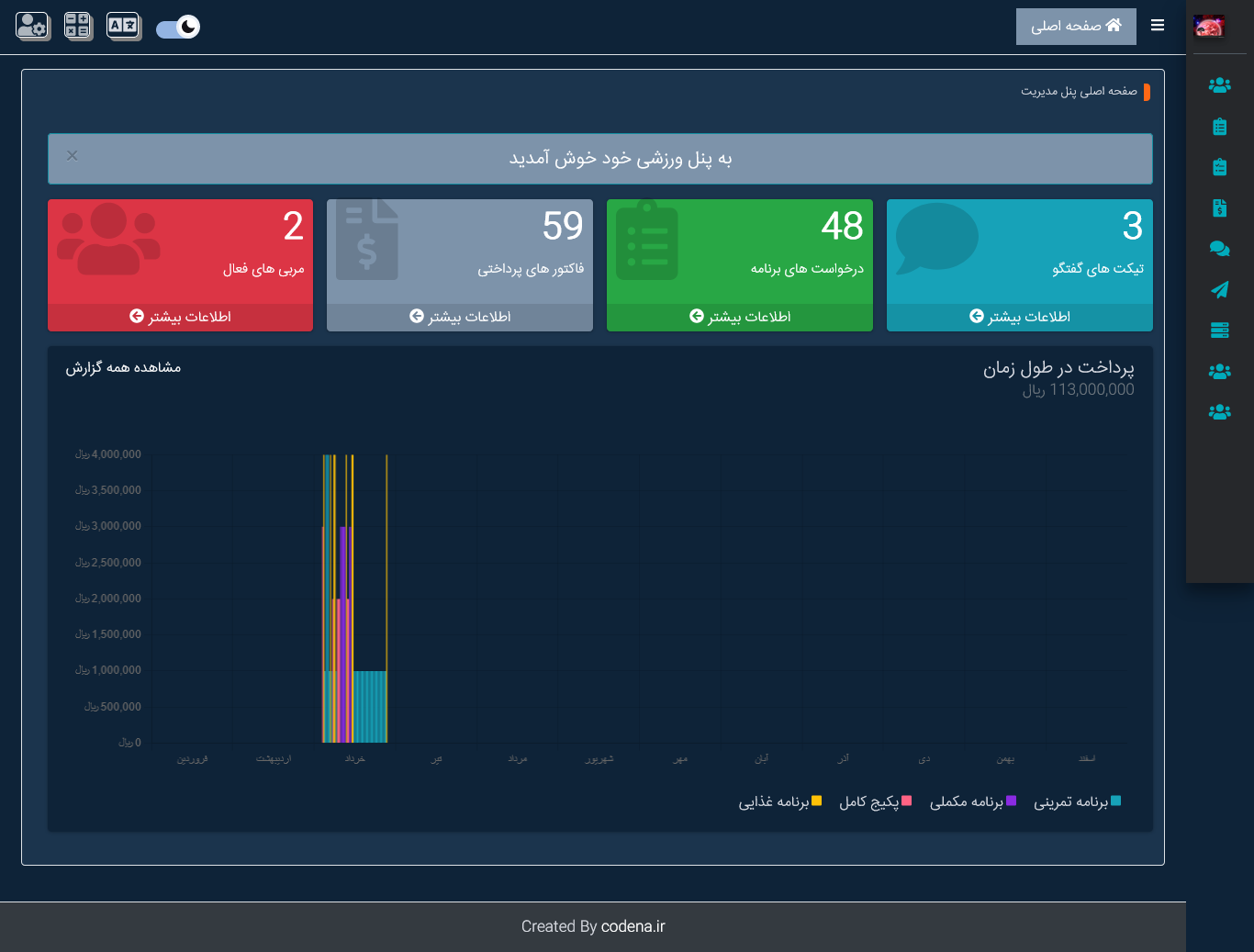
Task: Expand the sidebar with hamburger menu
Action: (x=1158, y=26)
